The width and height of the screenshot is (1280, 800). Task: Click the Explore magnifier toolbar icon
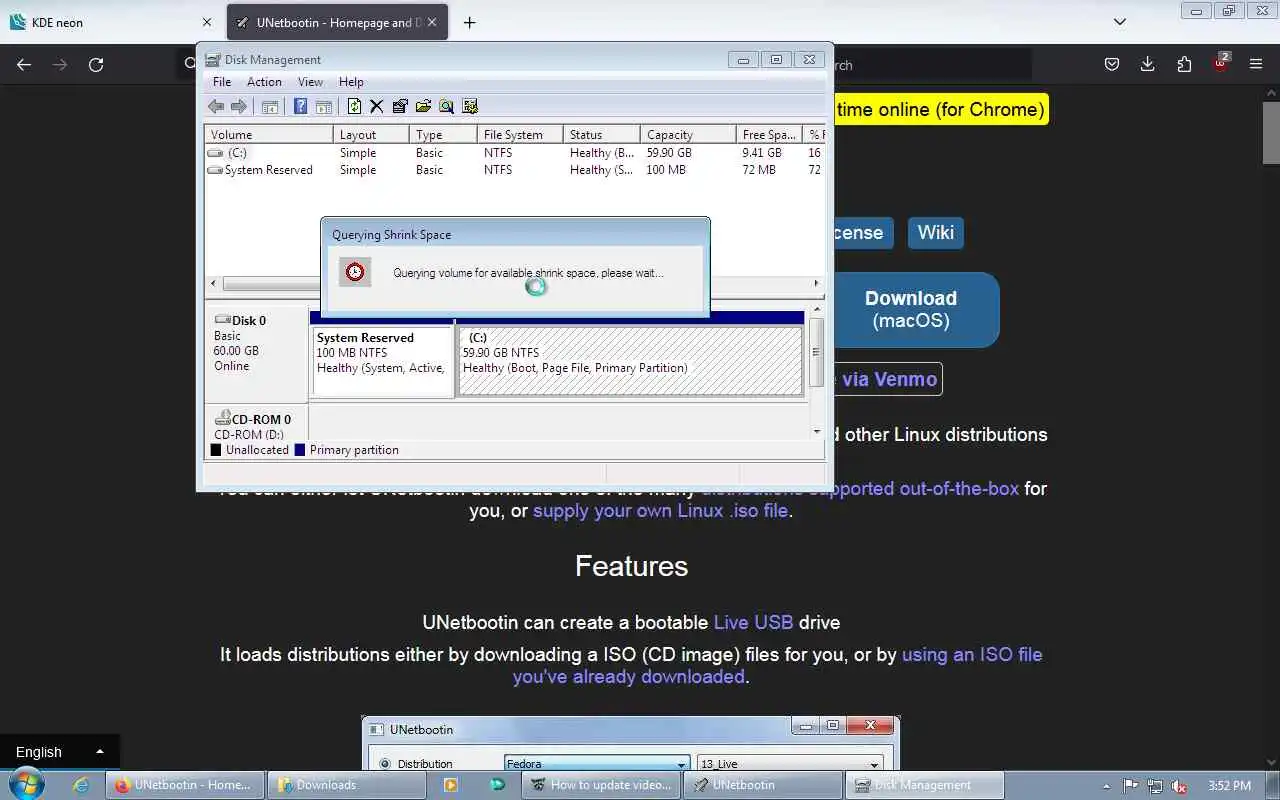point(446,107)
